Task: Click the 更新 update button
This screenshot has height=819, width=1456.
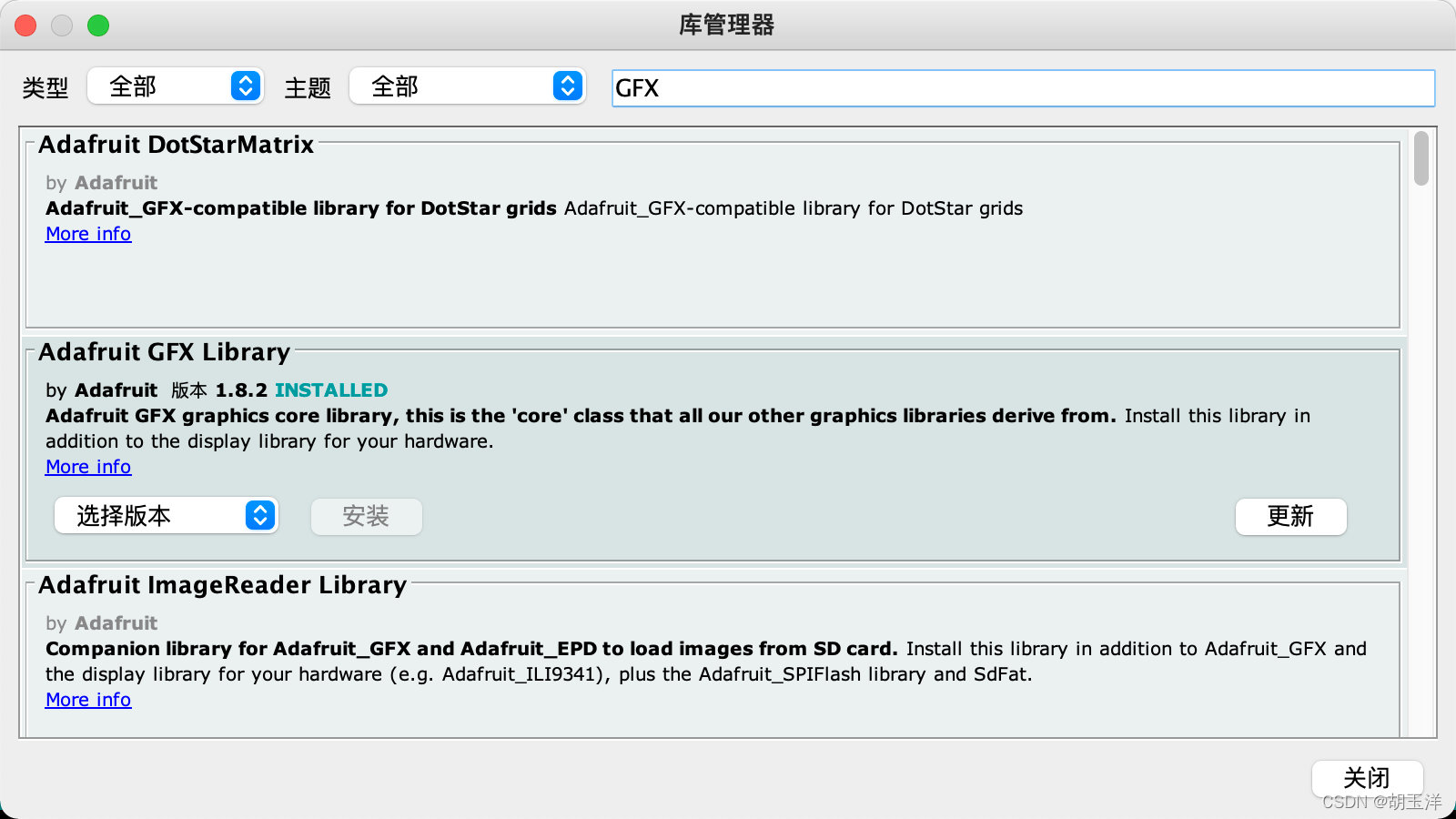Action: (1290, 516)
